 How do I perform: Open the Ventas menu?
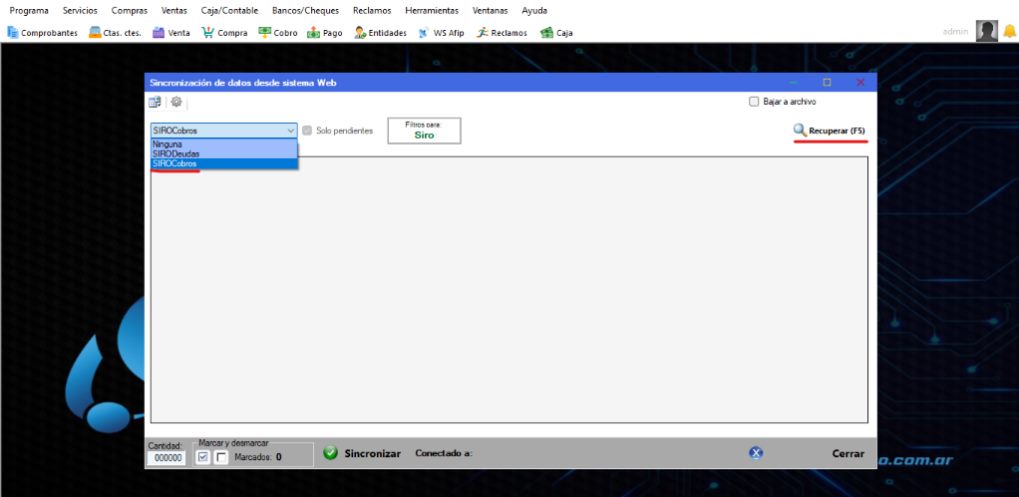coord(174,10)
